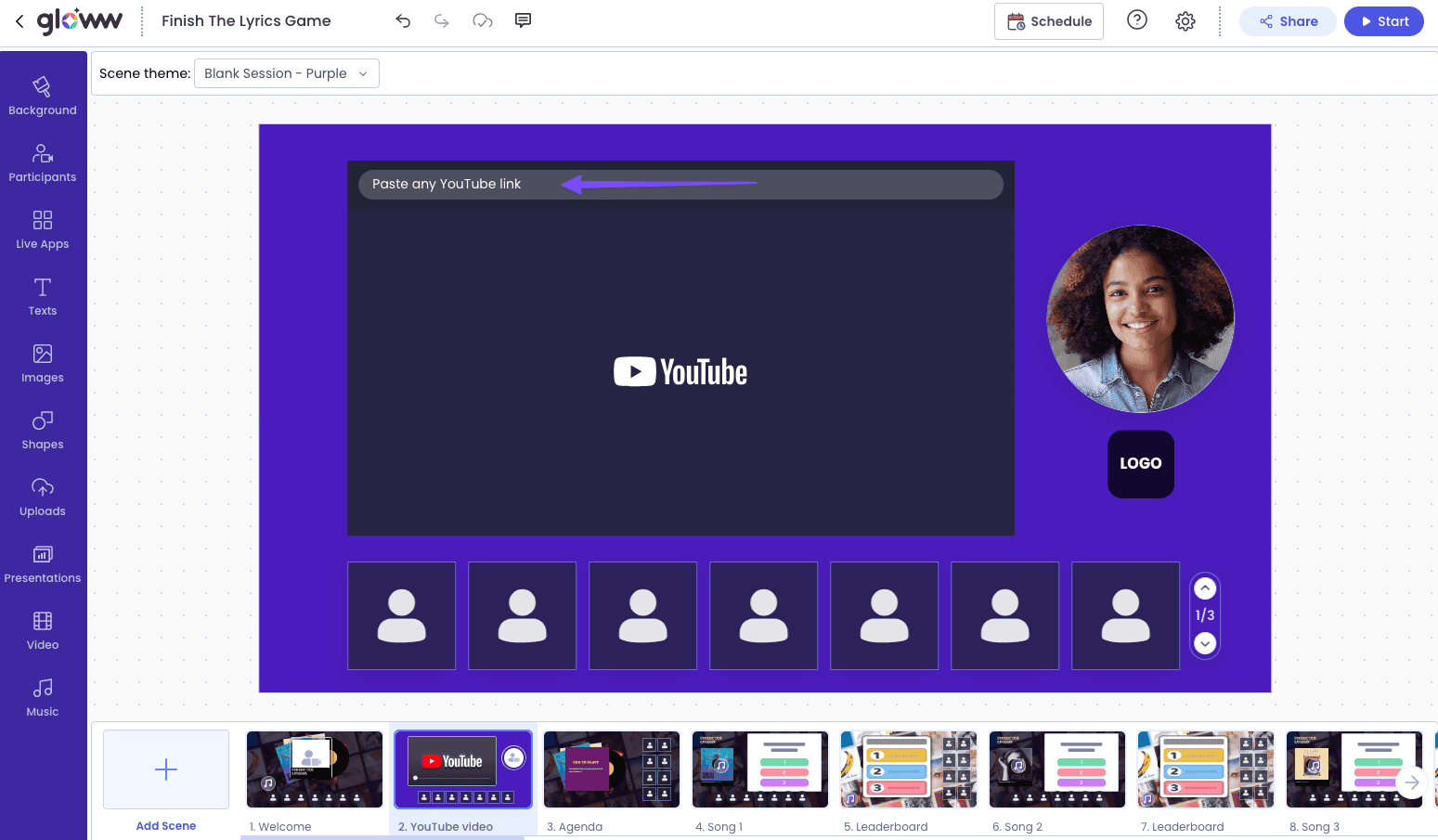This screenshot has width=1438, height=840.
Task: Select the 5. Leaderboard scene thumbnail
Action: (x=909, y=769)
